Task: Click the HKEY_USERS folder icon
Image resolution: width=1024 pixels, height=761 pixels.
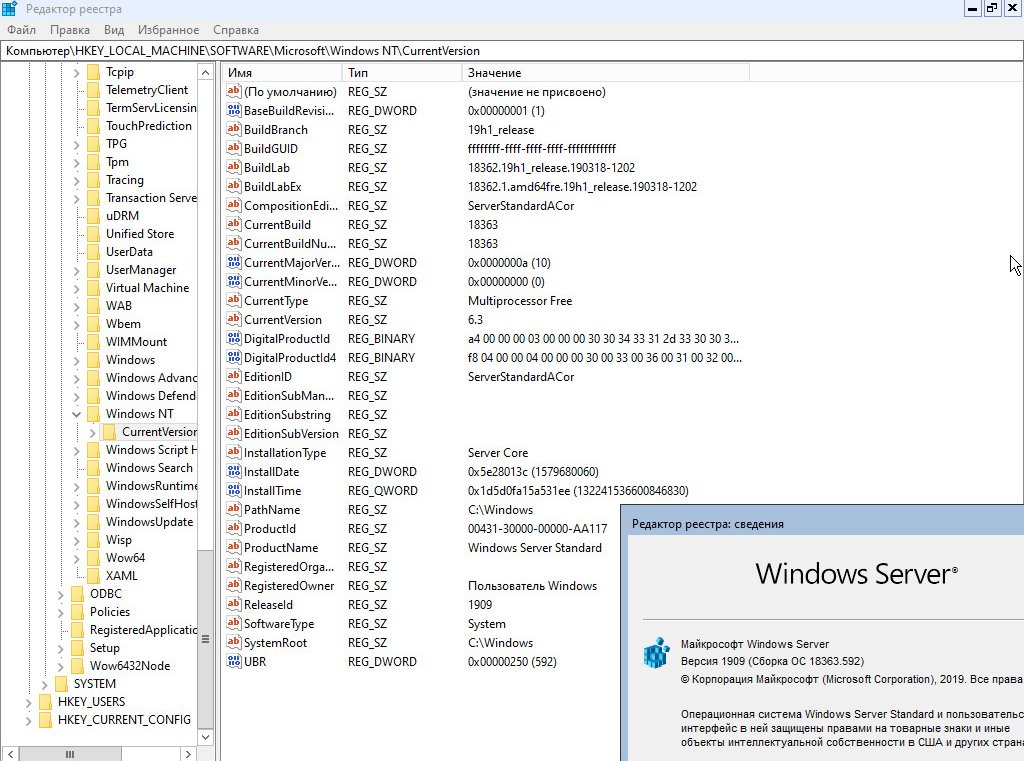Action: (x=45, y=702)
